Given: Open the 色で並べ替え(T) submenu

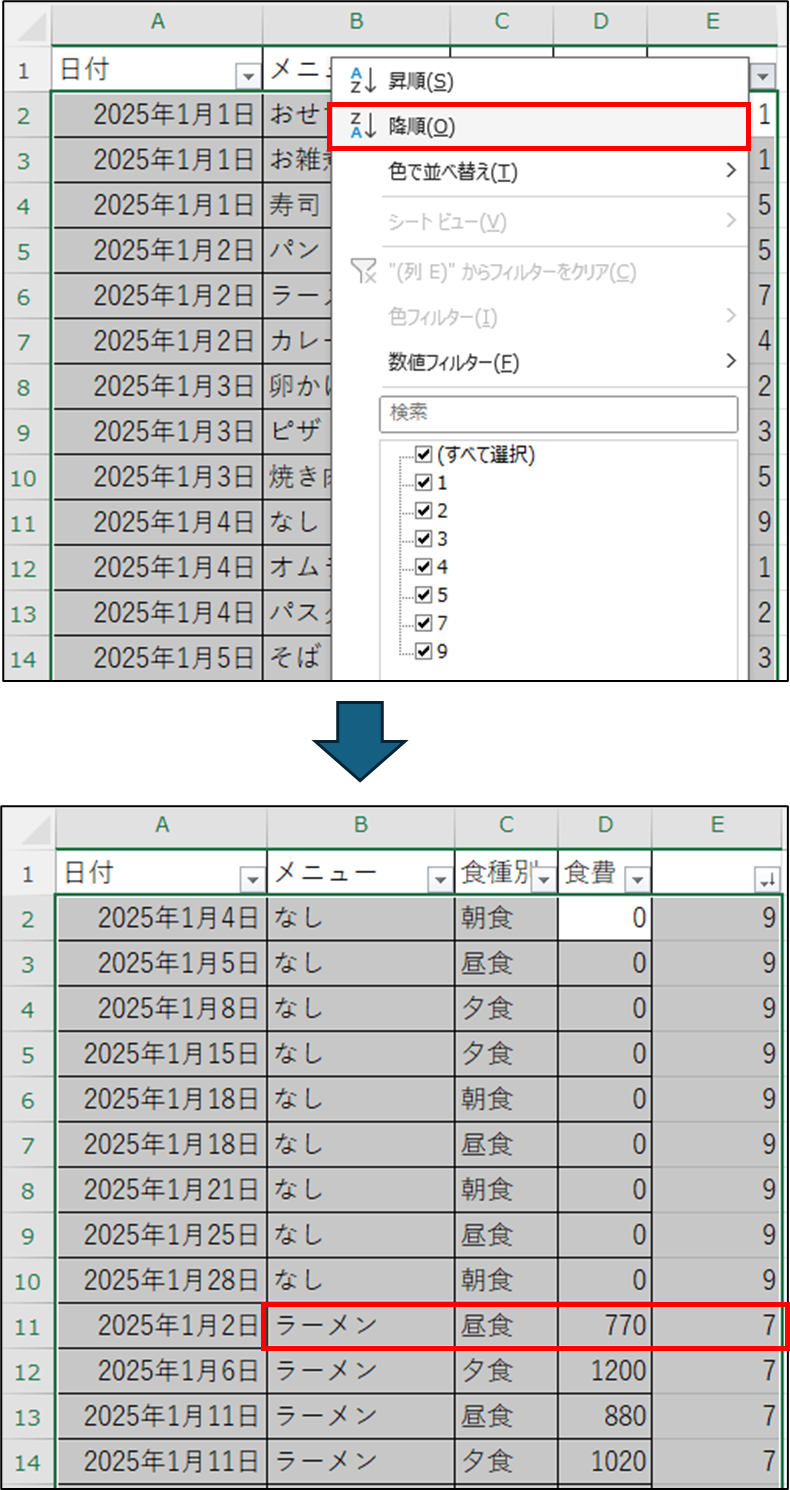Looking at the screenshot, I should click(x=540, y=172).
